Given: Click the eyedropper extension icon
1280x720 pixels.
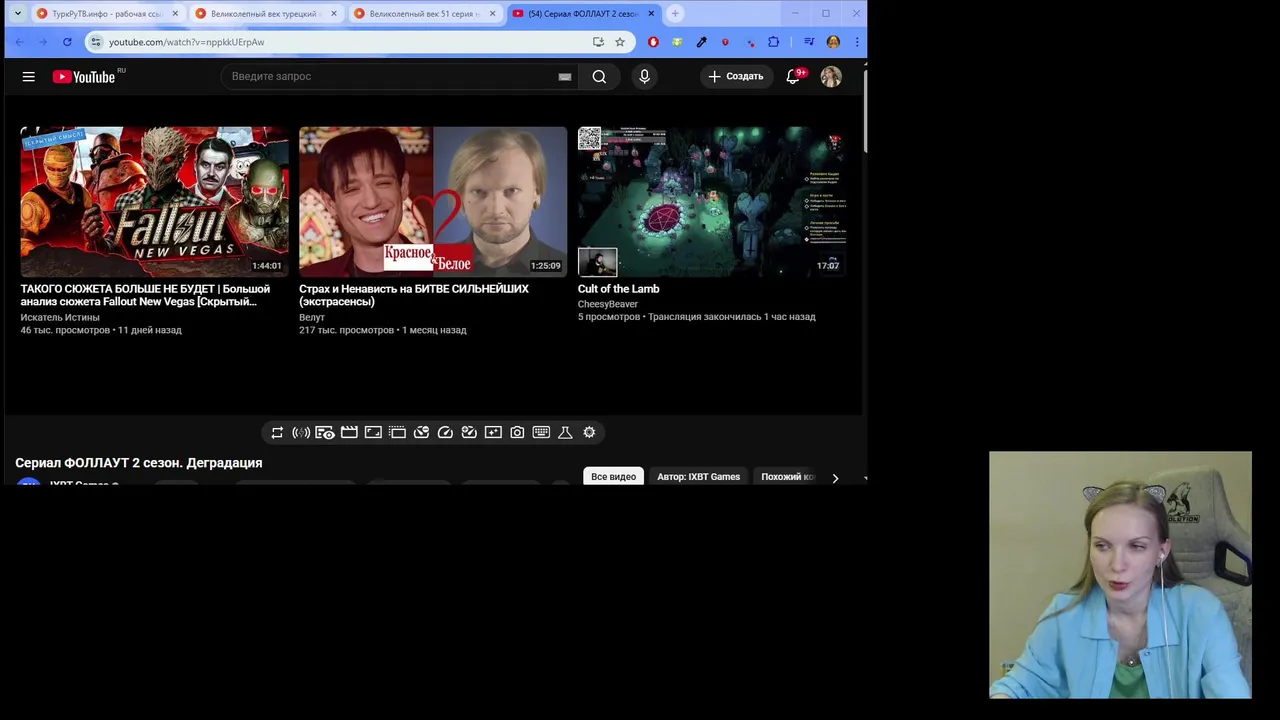Looking at the screenshot, I should click(x=701, y=42).
